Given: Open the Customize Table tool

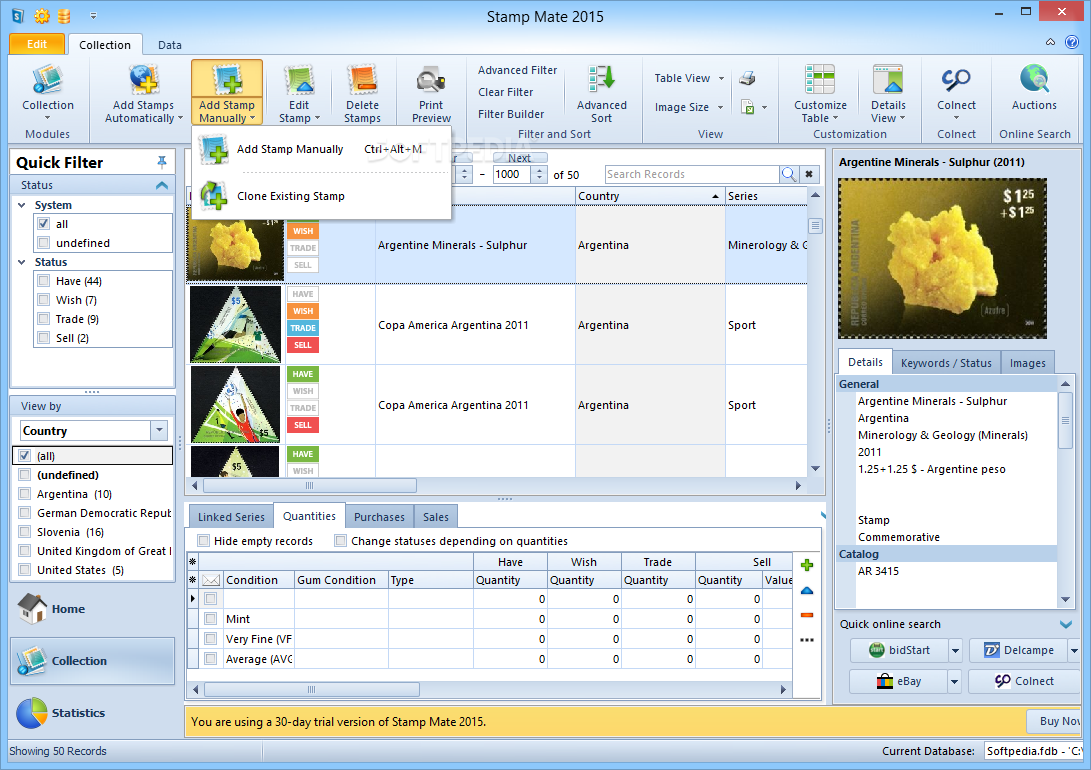Looking at the screenshot, I should [x=820, y=93].
